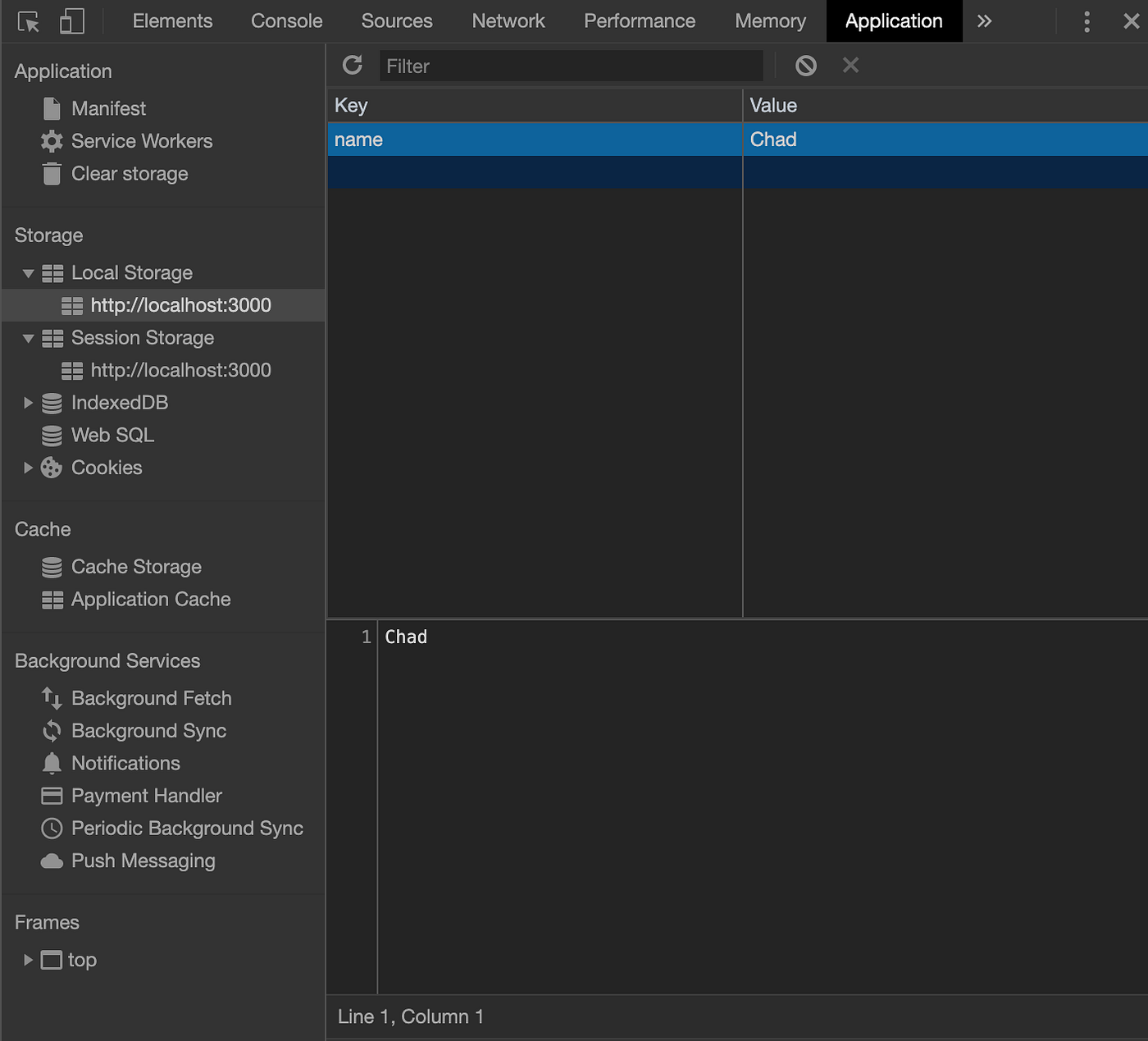This screenshot has height=1041, width=1148.
Task: Open Background Sync service
Action: (148, 731)
